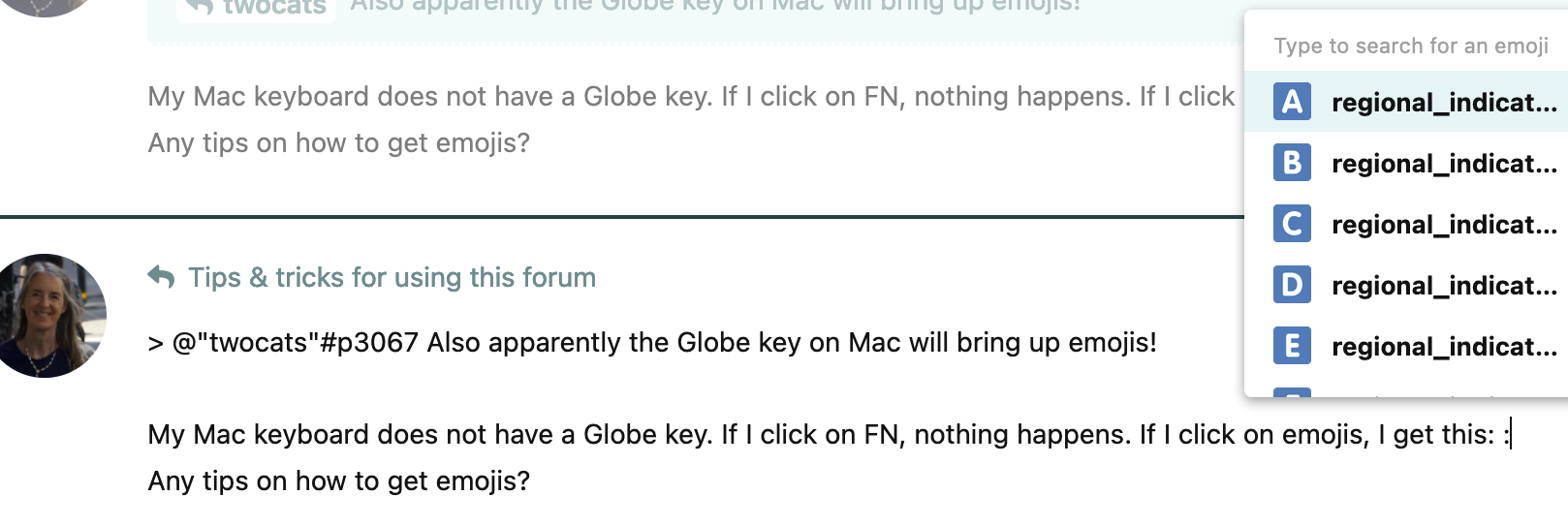Image resolution: width=1568 pixels, height=527 pixels.
Task: Open 'Tips & tricks for using this forum' link
Action: [x=392, y=278]
